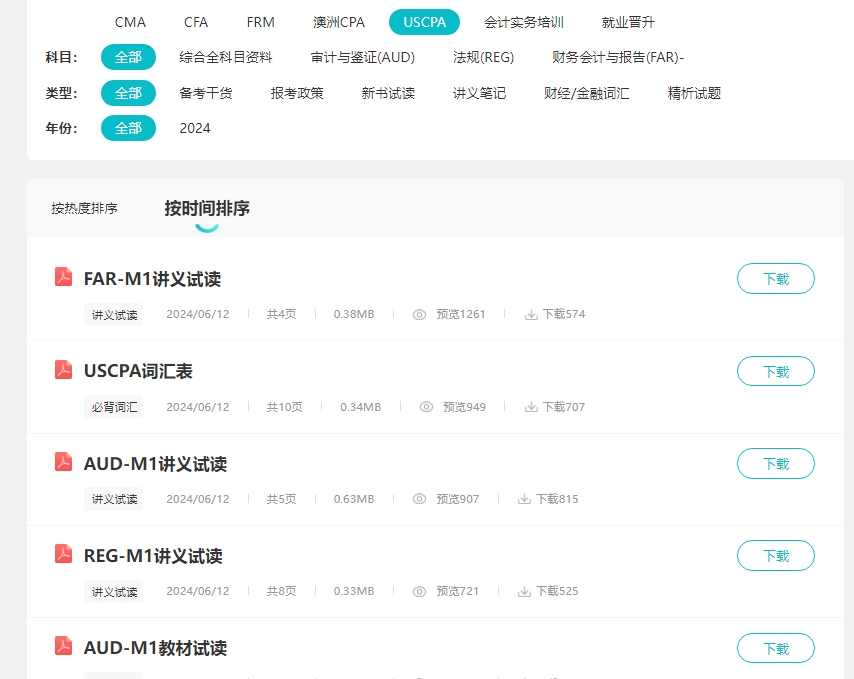Download the FAR-M1讲义试读 file
This screenshot has height=679, width=854.
pos(775,279)
